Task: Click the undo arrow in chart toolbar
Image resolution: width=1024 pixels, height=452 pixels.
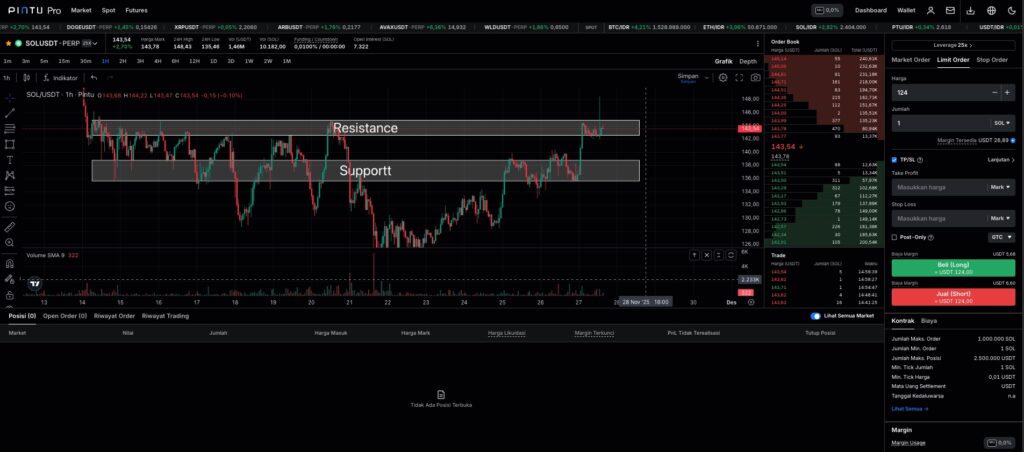Action: (x=95, y=77)
